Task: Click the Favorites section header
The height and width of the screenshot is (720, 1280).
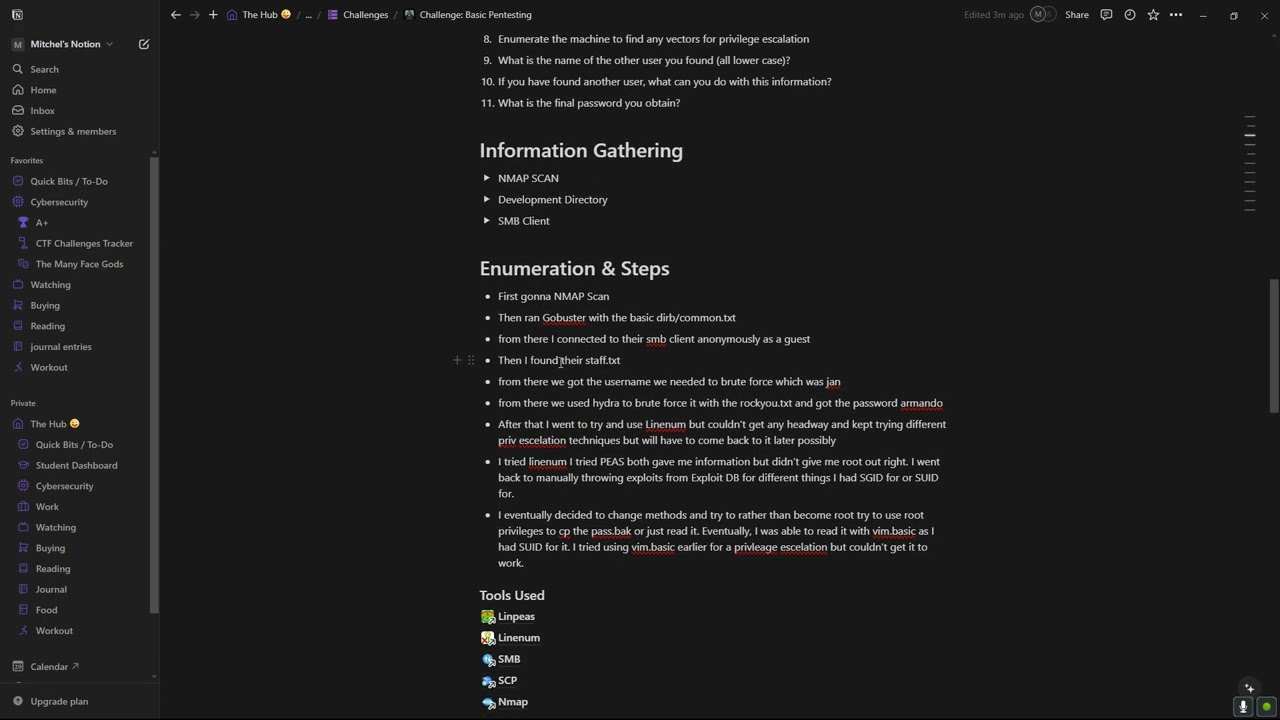Action: click(x=27, y=160)
